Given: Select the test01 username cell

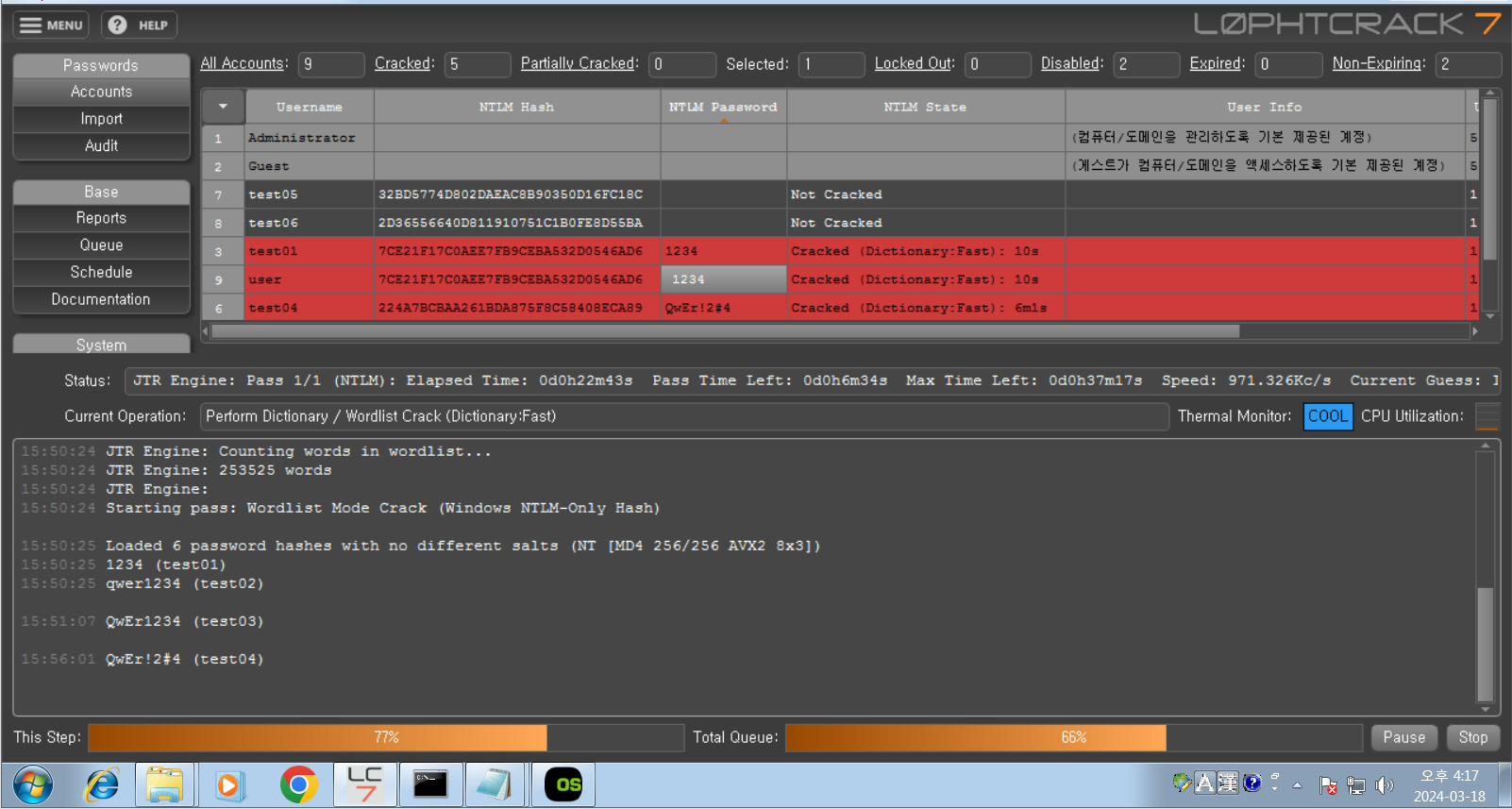Looking at the screenshot, I should 310,251.
